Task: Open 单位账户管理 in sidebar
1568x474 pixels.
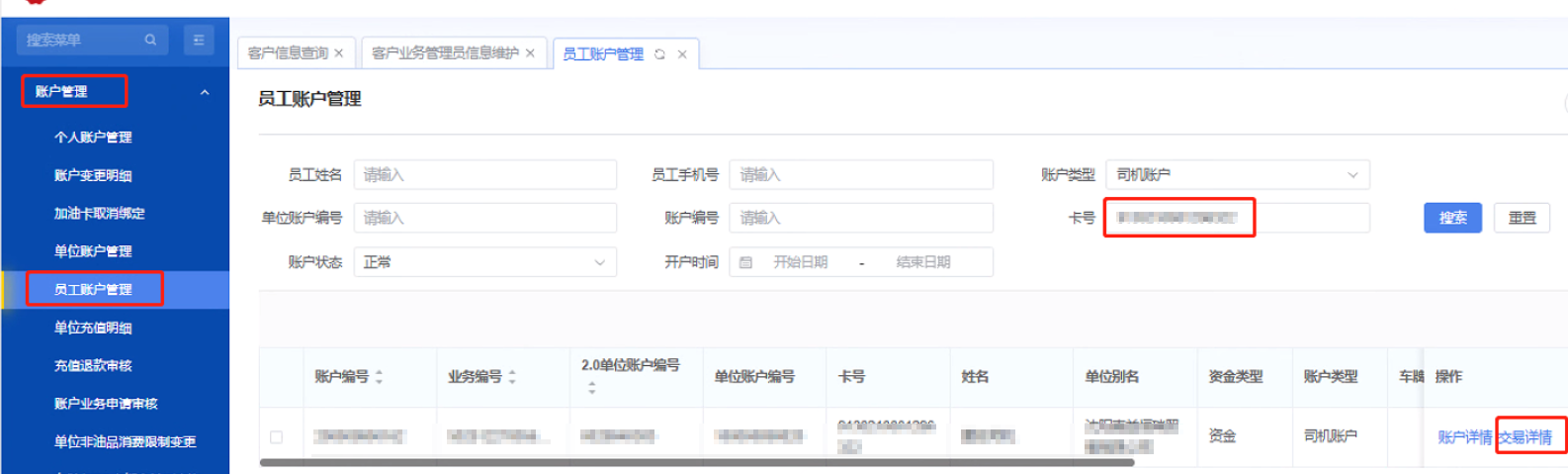Action: [93, 251]
